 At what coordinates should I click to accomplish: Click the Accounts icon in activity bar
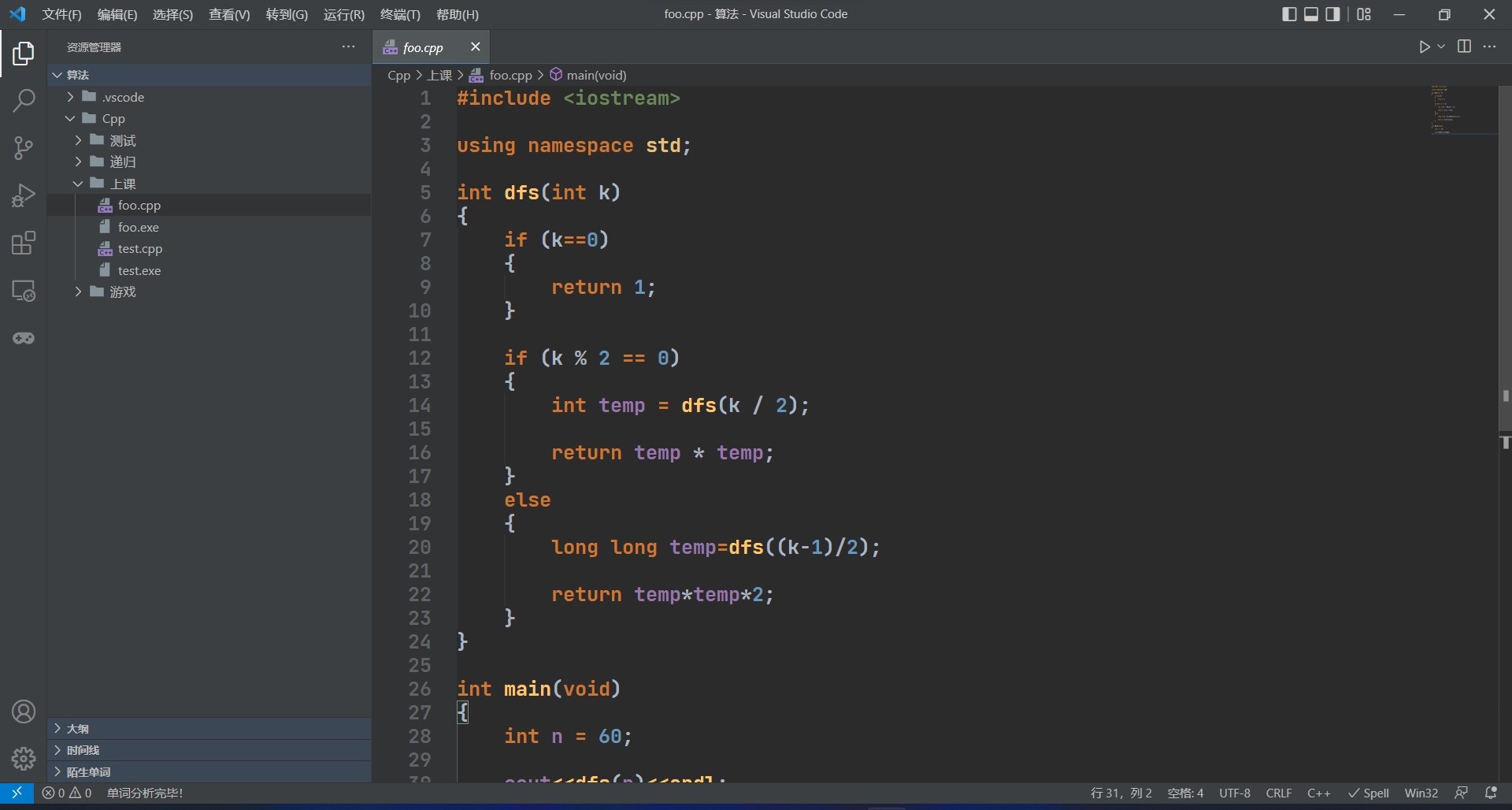(x=24, y=711)
